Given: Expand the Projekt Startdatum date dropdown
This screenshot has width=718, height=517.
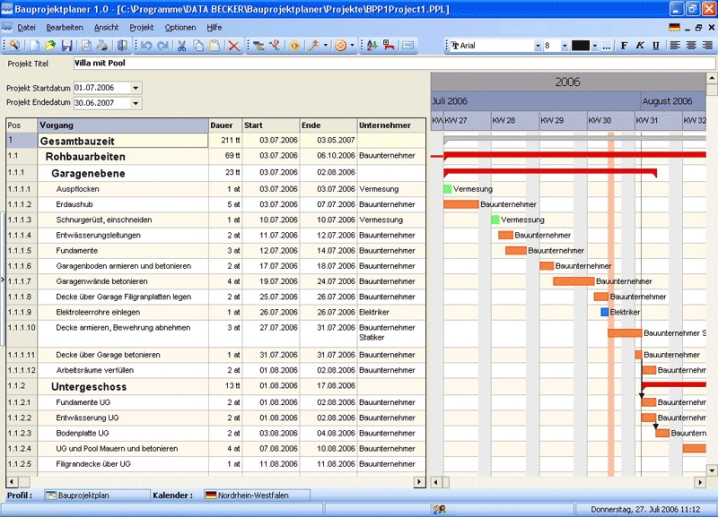Looking at the screenshot, I should [x=136, y=87].
